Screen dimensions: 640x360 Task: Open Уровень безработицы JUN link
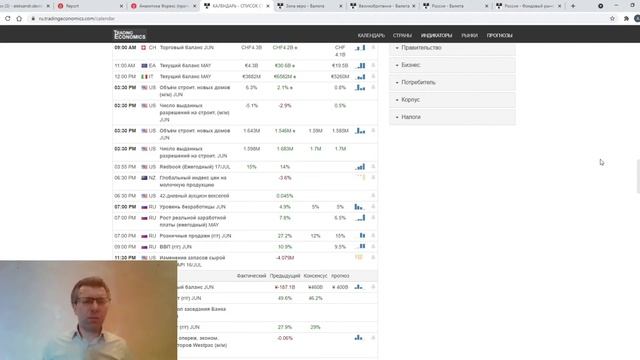click(x=192, y=207)
